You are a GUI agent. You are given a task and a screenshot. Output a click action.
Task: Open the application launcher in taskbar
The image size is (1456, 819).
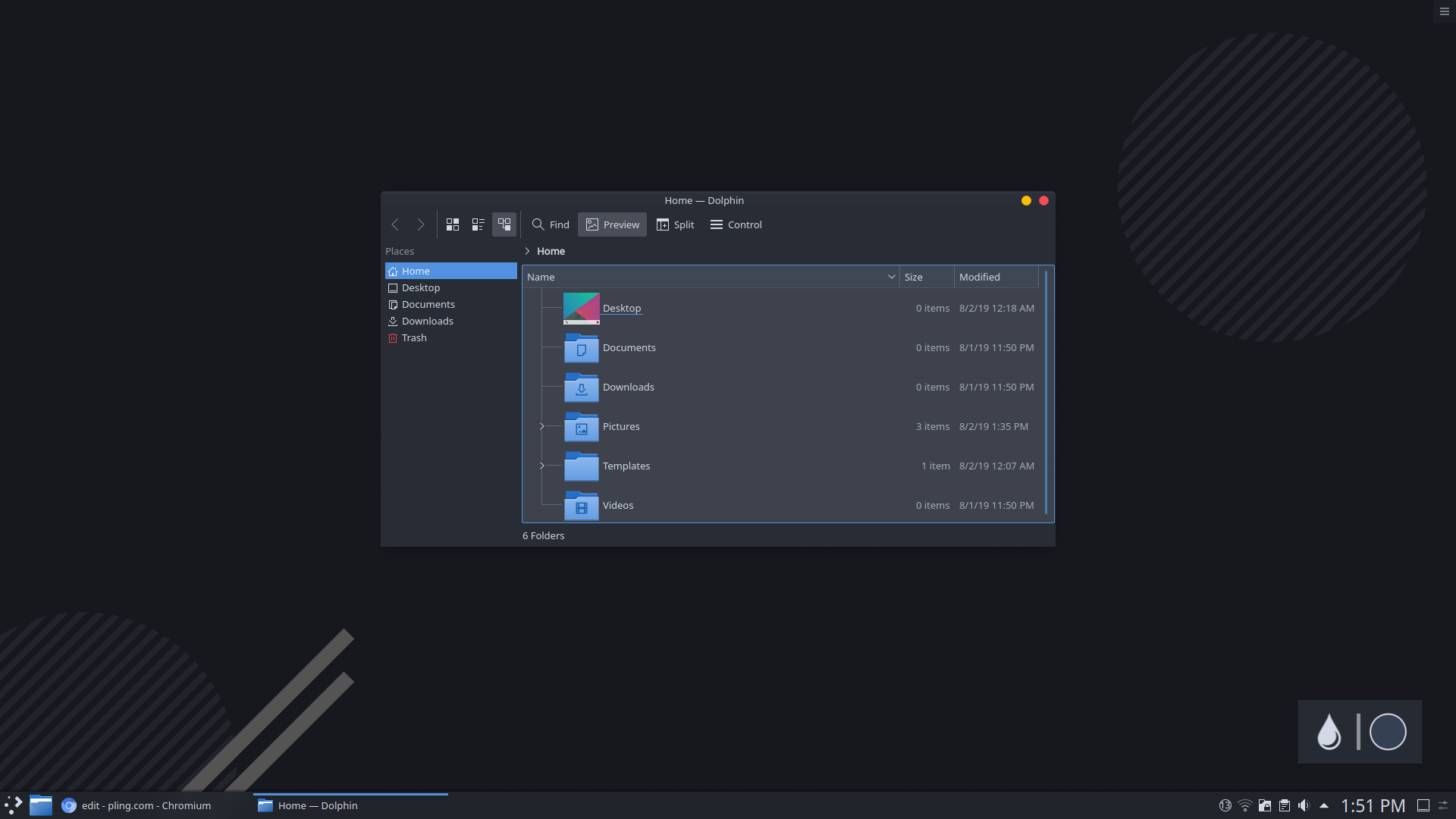pyautogui.click(x=13, y=805)
